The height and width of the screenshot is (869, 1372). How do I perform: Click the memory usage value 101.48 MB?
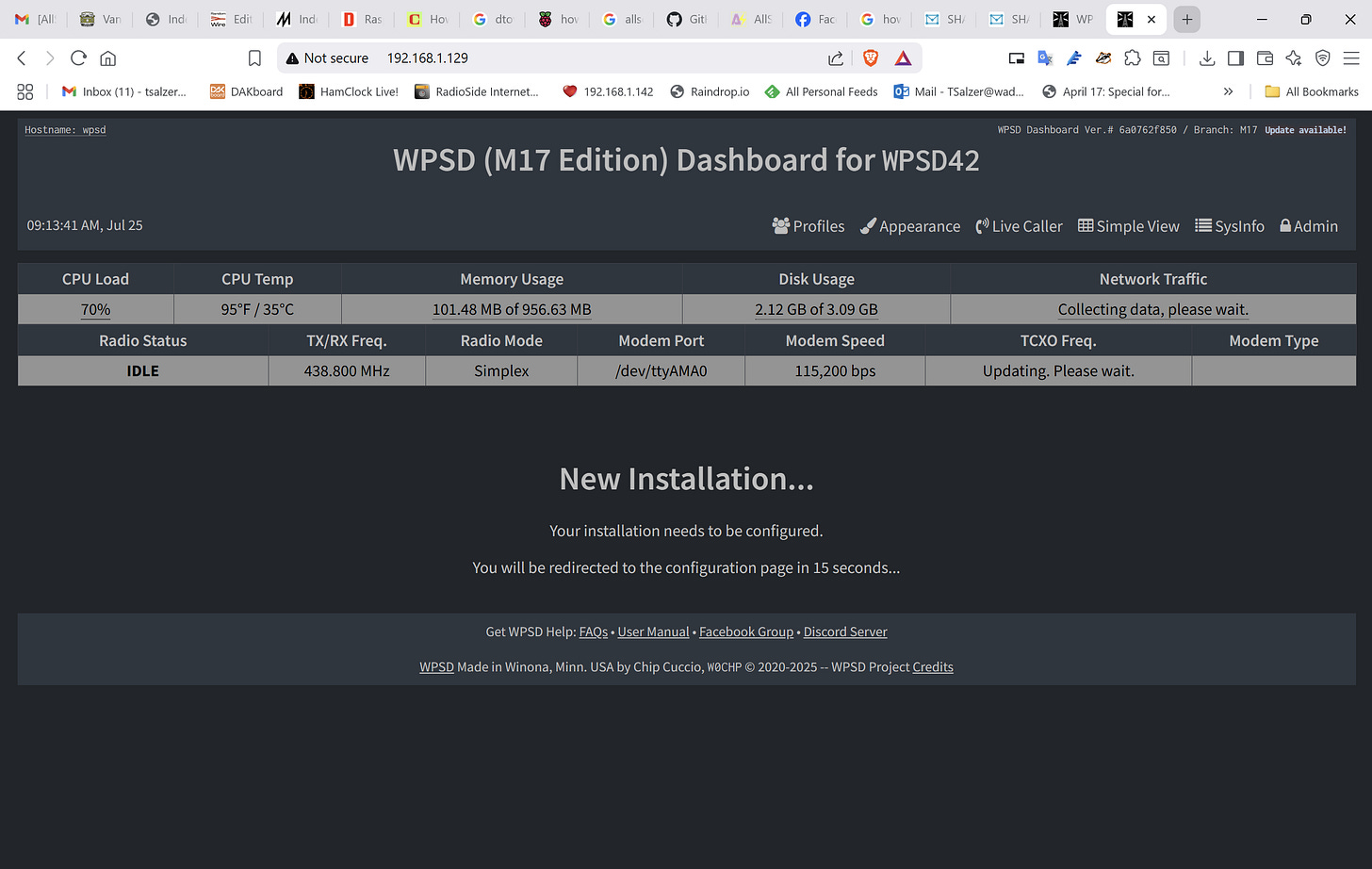512,309
